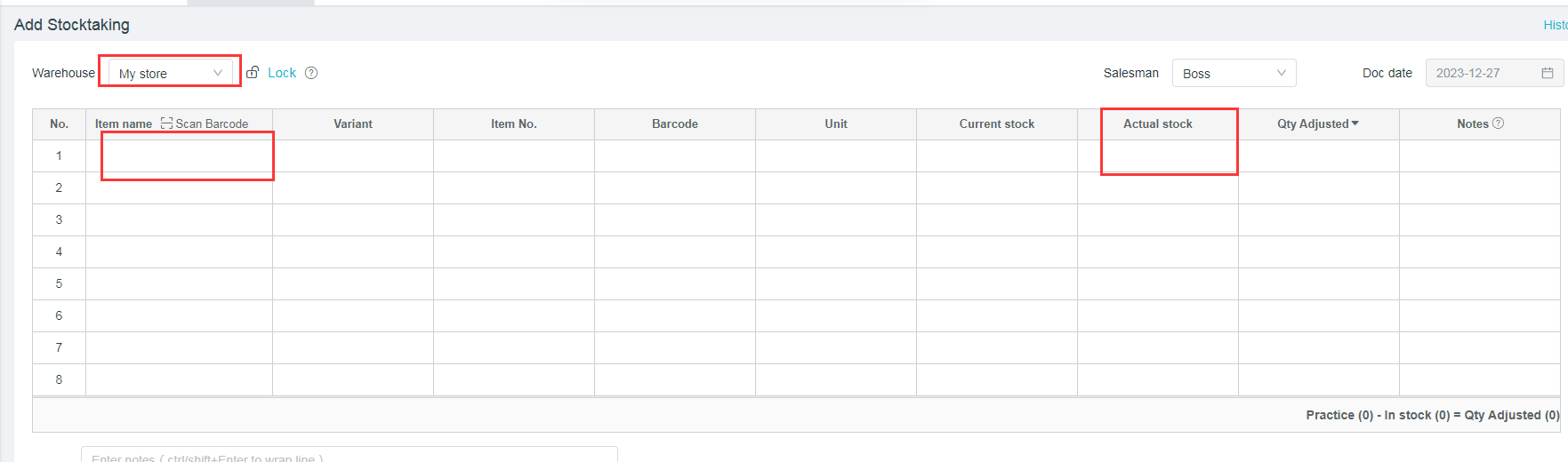Expand the Salesman 'Boss' dropdown
The width and height of the screenshot is (1568, 462).
pyautogui.click(x=1234, y=73)
